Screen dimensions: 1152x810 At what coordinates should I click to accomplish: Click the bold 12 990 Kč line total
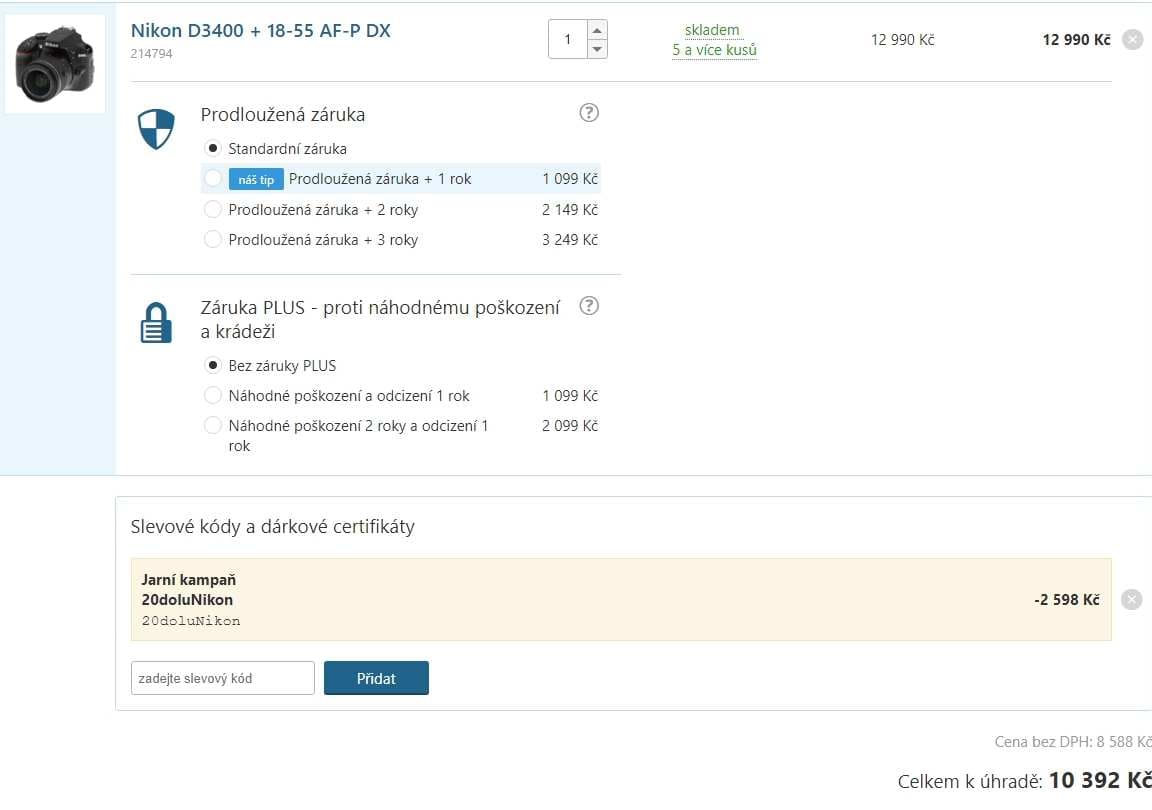coord(1076,40)
